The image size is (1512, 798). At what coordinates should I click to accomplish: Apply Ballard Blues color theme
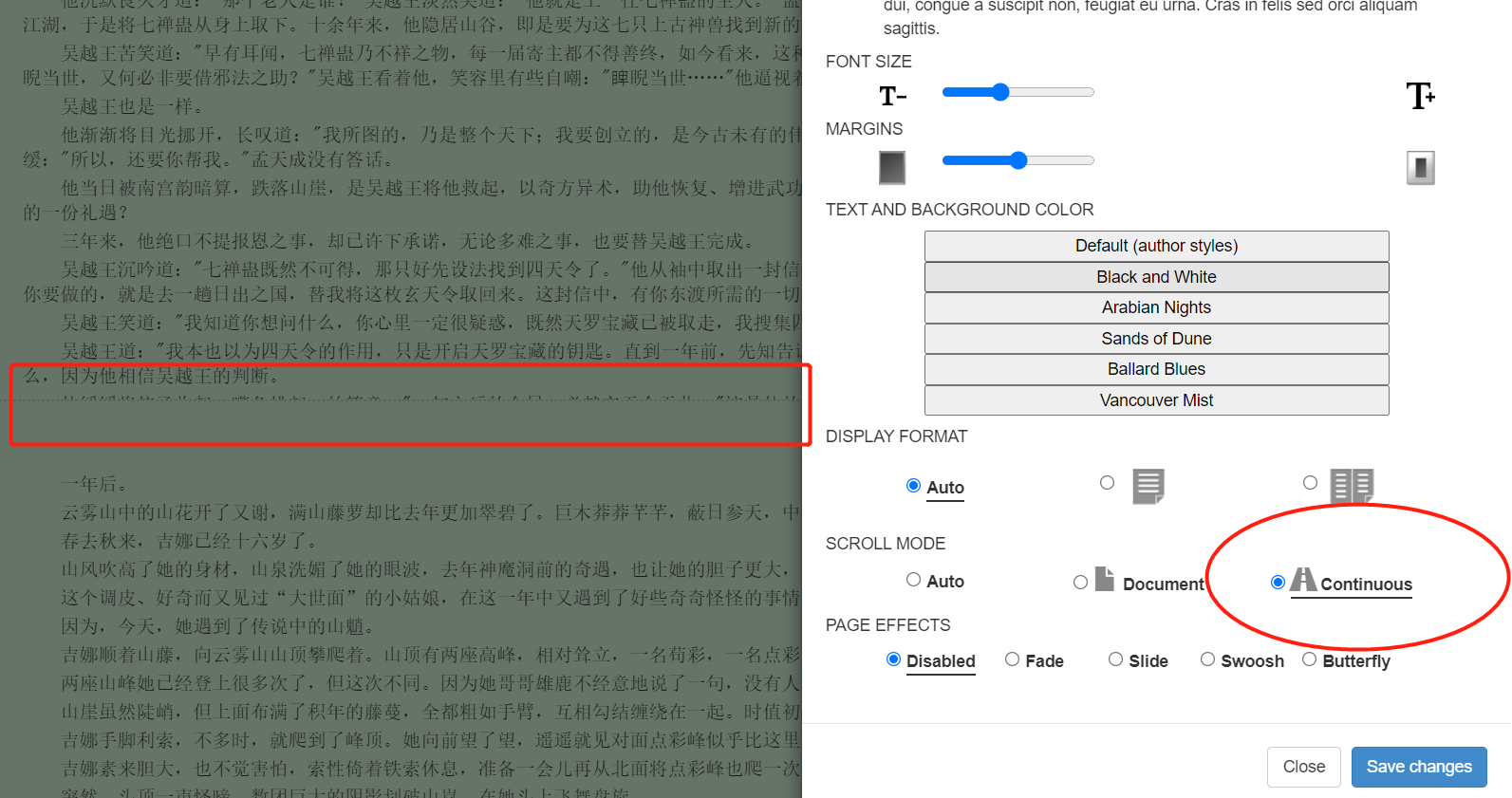click(1156, 369)
